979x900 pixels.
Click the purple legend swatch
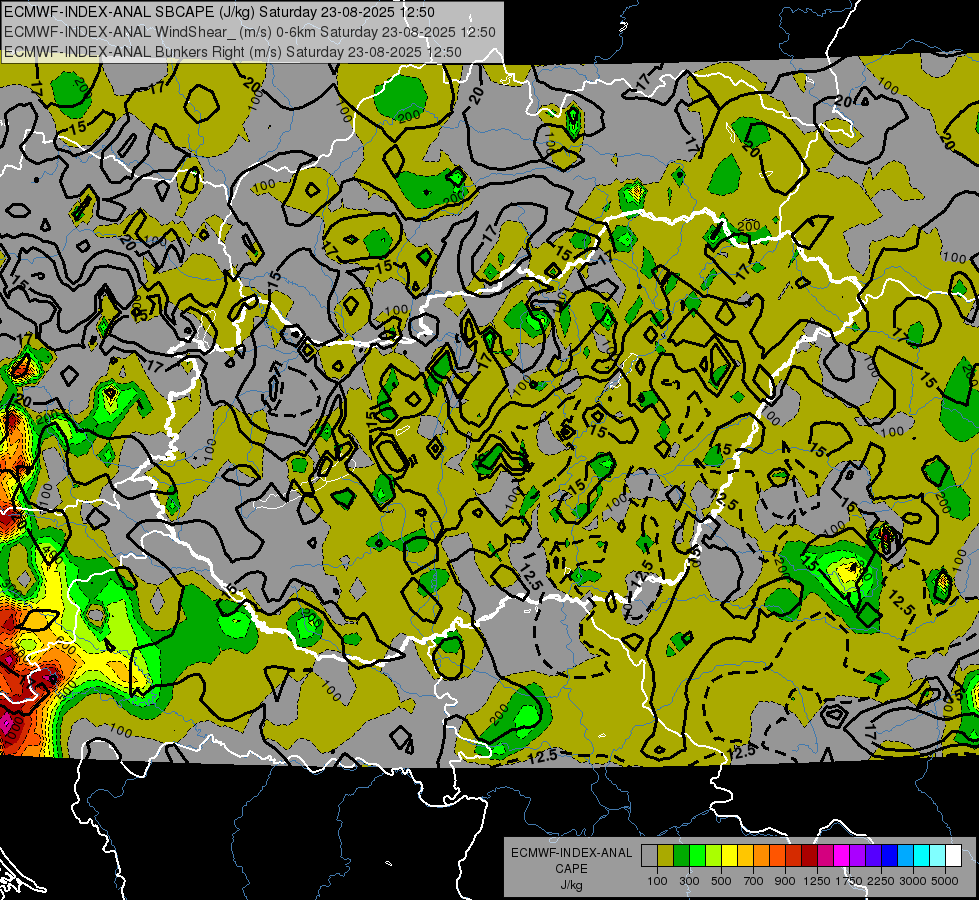857,856
